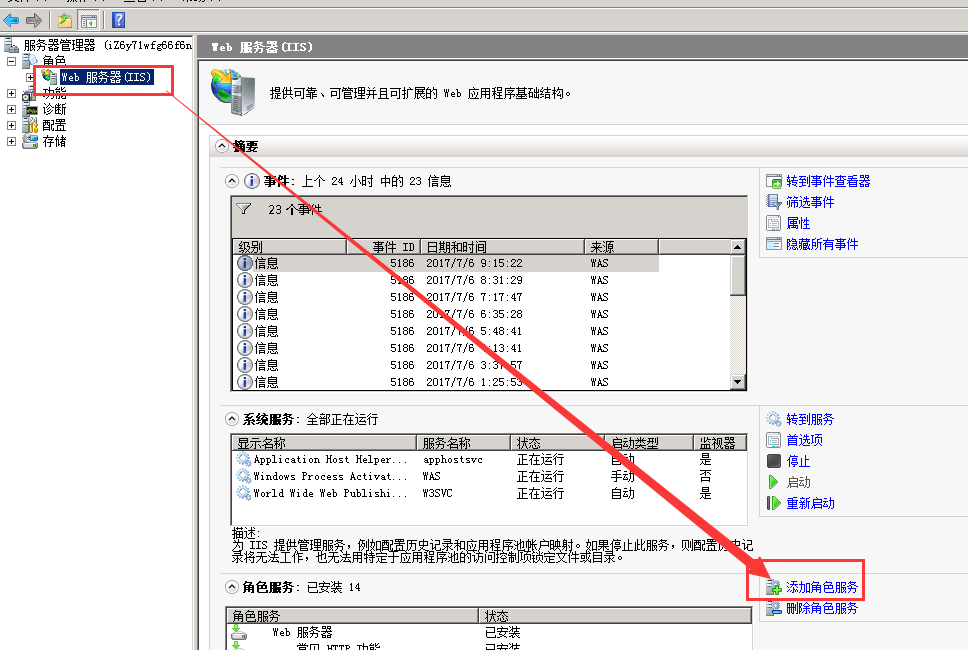Open 转到事件查看器 link
The height and width of the screenshot is (650, 968).
coord(828,181)
